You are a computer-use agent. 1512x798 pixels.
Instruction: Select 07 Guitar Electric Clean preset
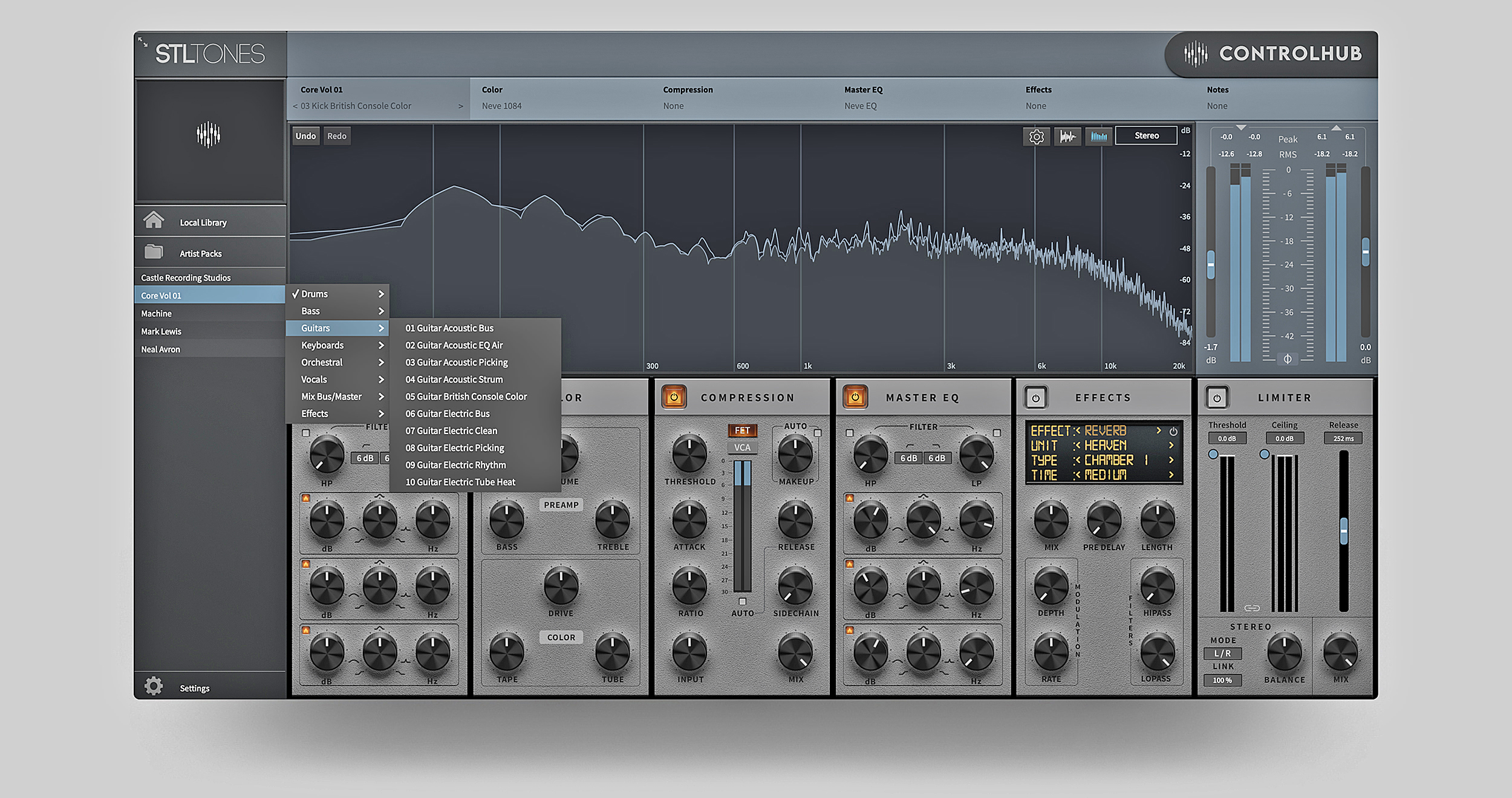475,430
